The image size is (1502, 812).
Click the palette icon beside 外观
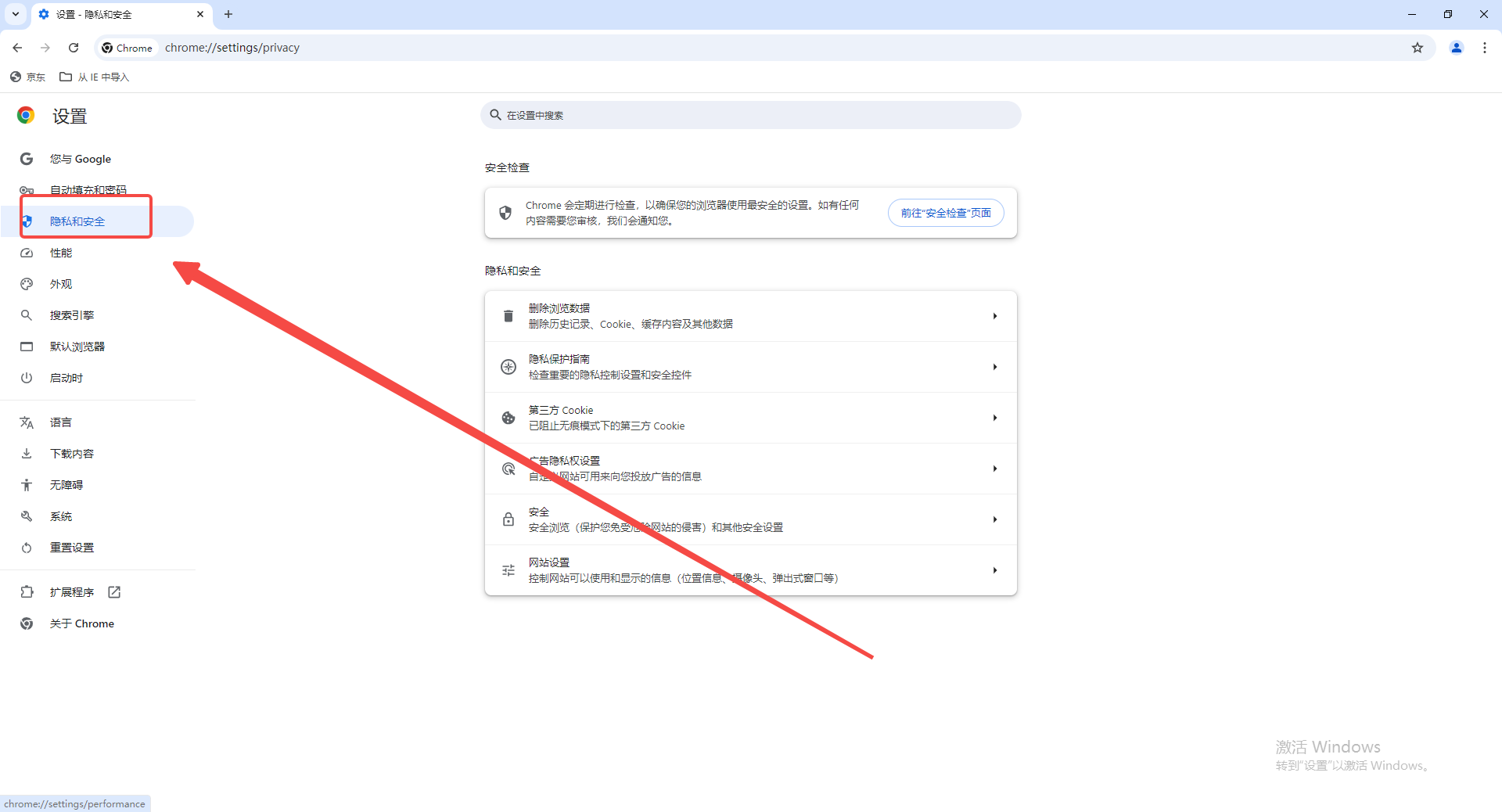[27, 284]
